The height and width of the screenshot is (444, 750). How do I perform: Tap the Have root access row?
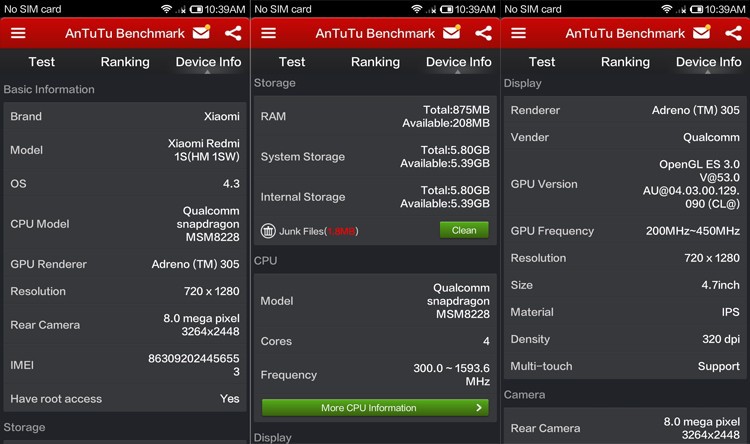click(x=125, y=399)
